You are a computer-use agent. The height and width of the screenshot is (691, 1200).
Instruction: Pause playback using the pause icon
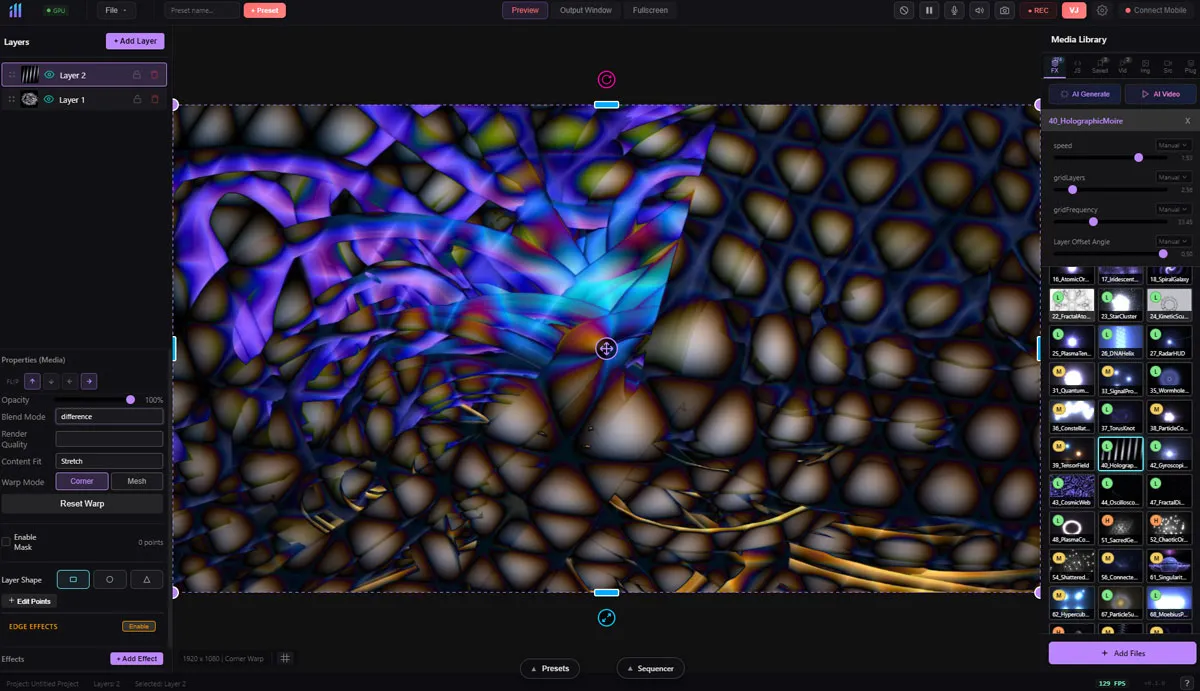[x=929, y=10]
